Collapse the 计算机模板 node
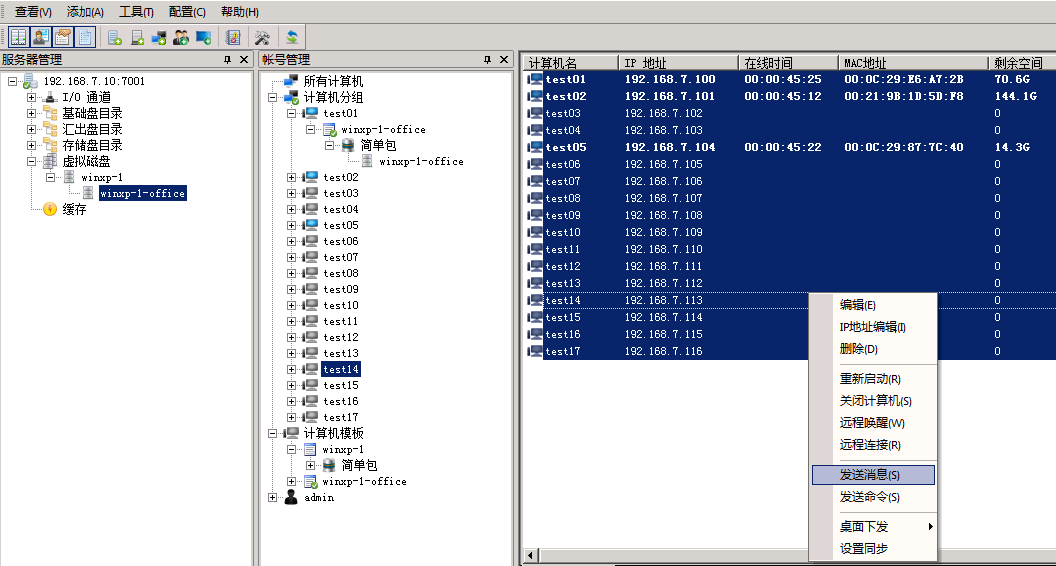1056x566 pixels. [x=272, y=433]
